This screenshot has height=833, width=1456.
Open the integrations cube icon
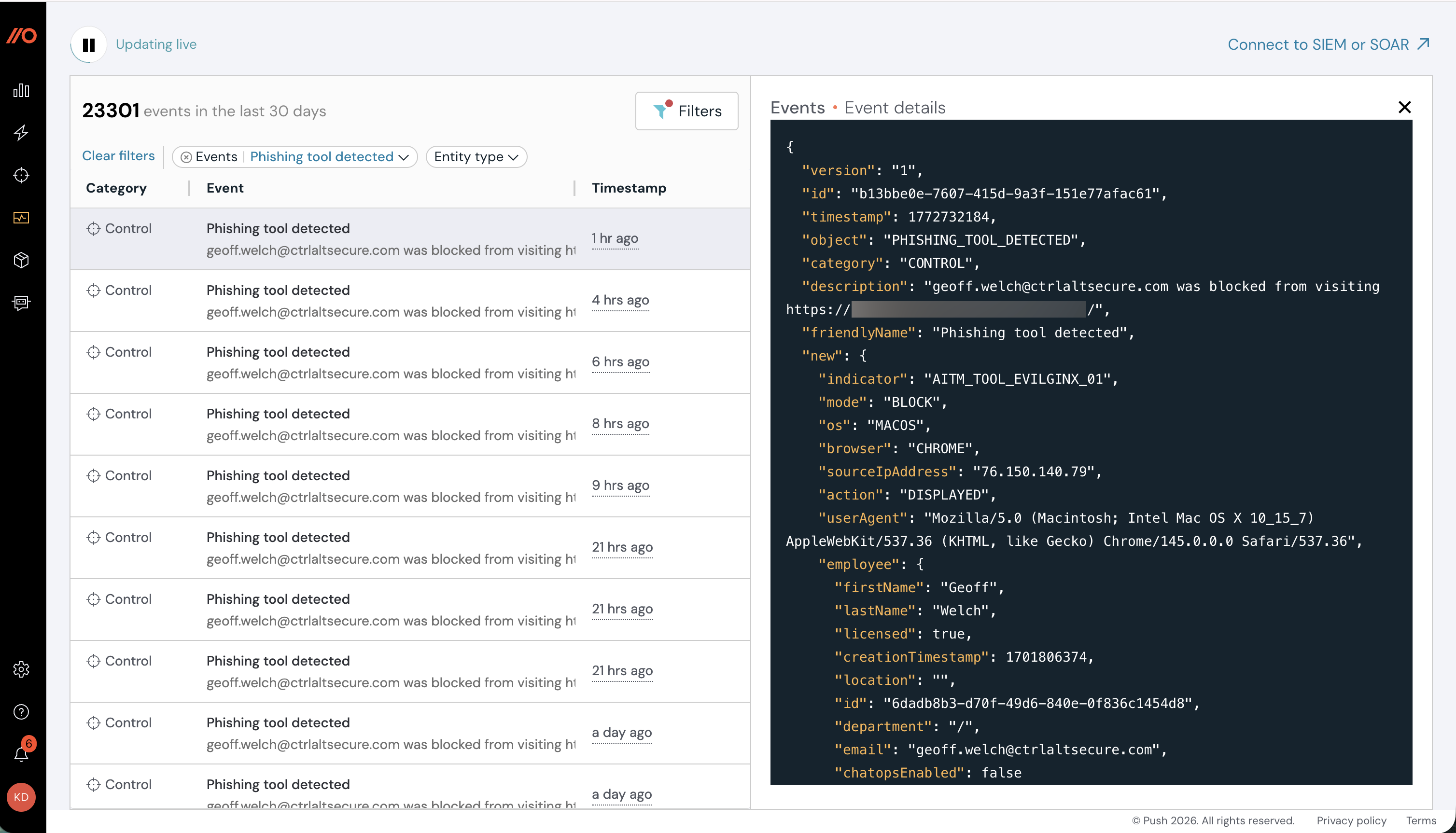(21, 260)
